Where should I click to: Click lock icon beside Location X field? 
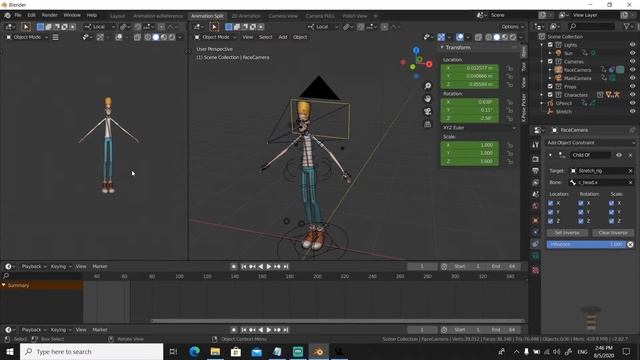[x=510, y=68]
